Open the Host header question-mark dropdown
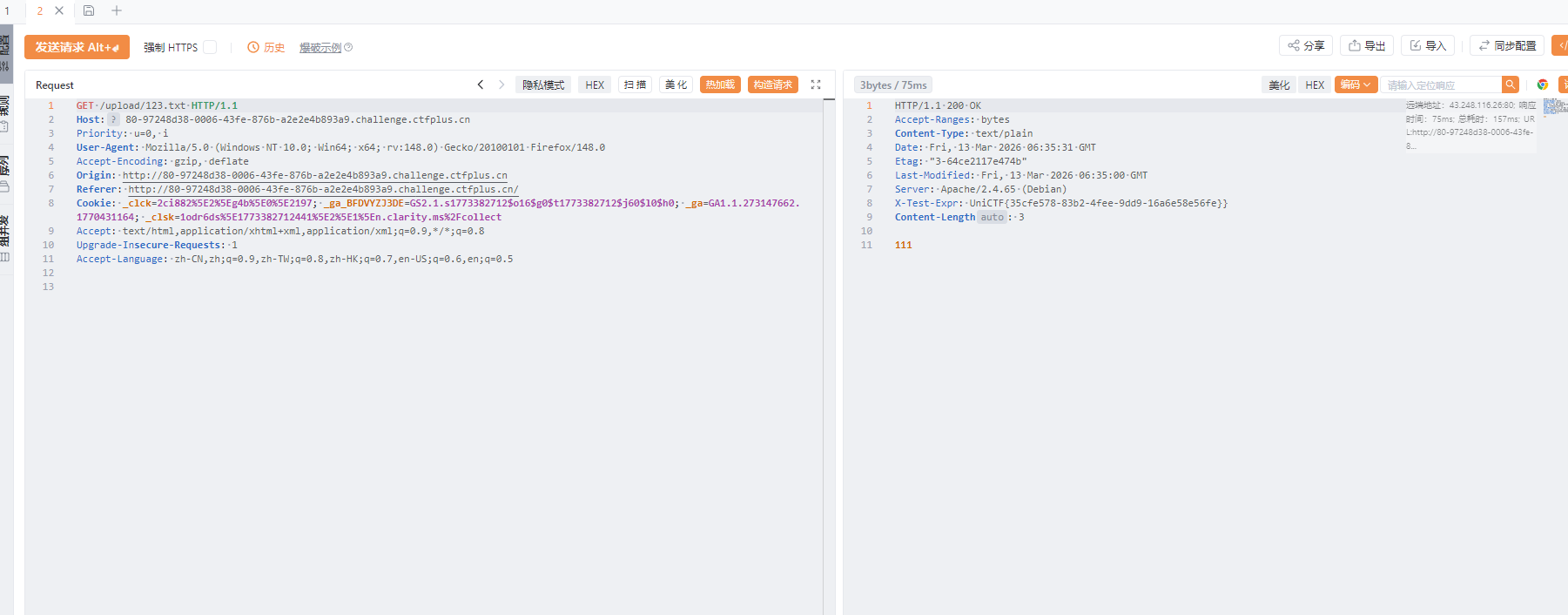Image resolution: width=1568 pixels, height=615 pixels. (114, 119)
